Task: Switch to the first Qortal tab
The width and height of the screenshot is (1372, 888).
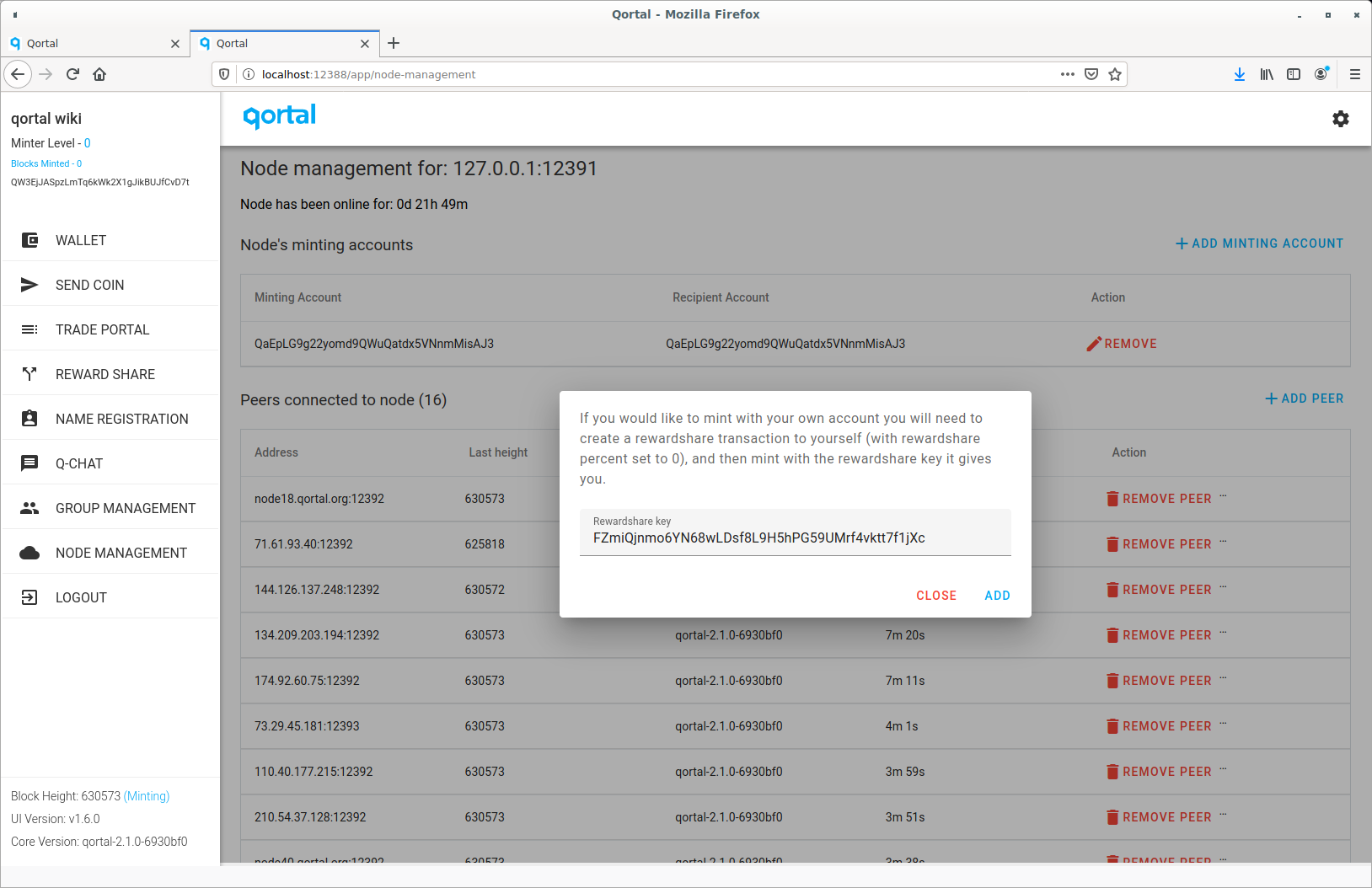Action: coord(95,43)
